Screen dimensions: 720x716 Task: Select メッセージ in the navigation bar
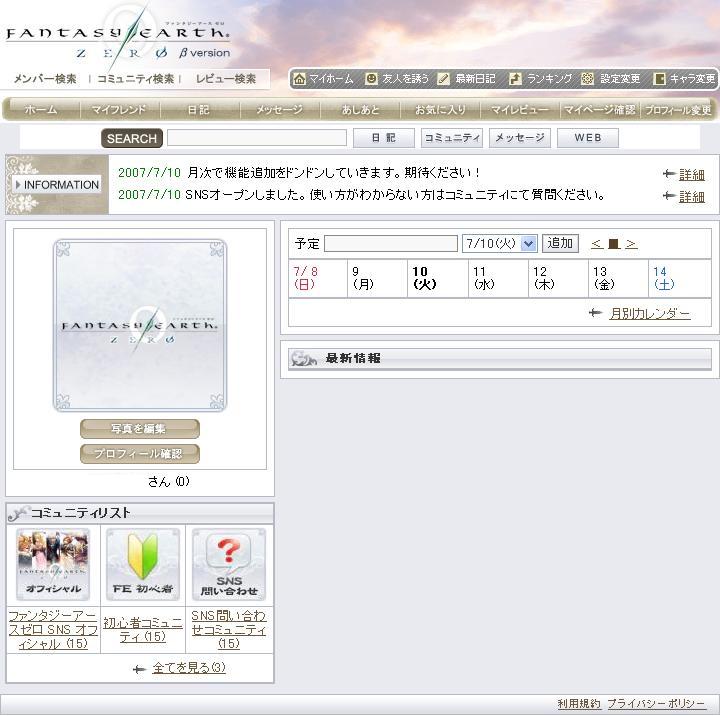click(279, 110)
